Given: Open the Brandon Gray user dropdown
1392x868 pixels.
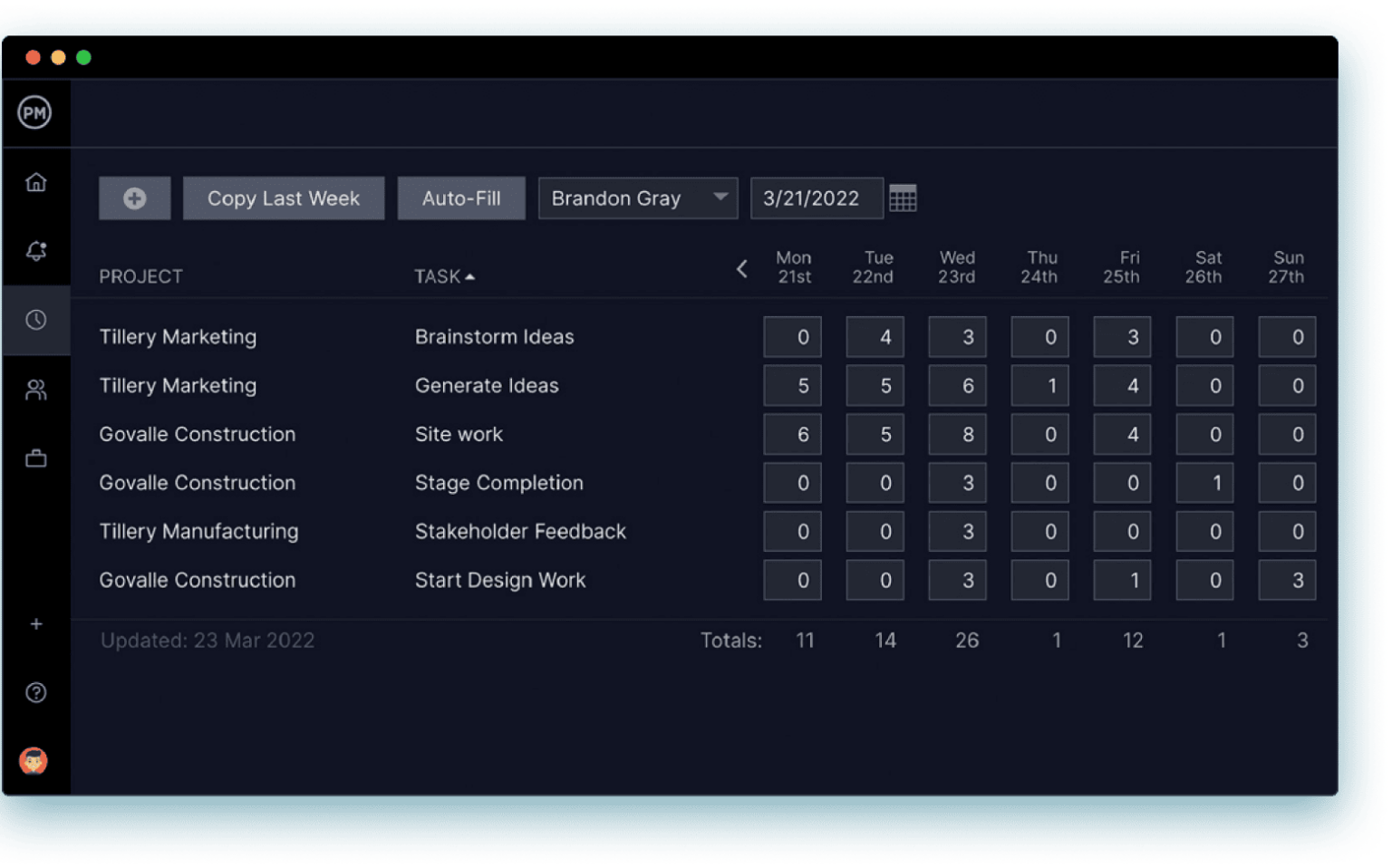Looking at the screenshot, I should pyautogui.click(x=637, y=198).
